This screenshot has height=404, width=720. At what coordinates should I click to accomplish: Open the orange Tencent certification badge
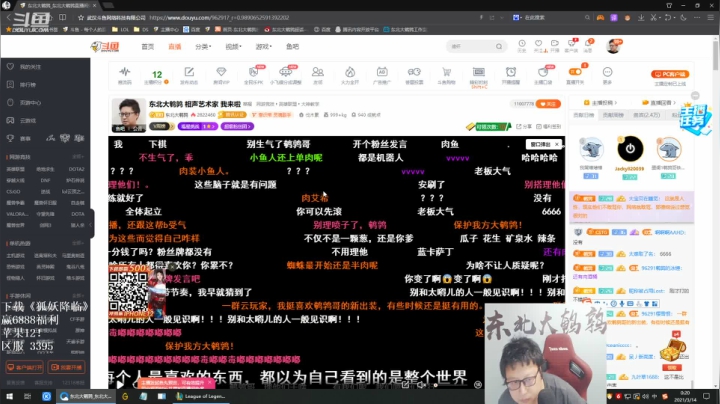point(232,115)
